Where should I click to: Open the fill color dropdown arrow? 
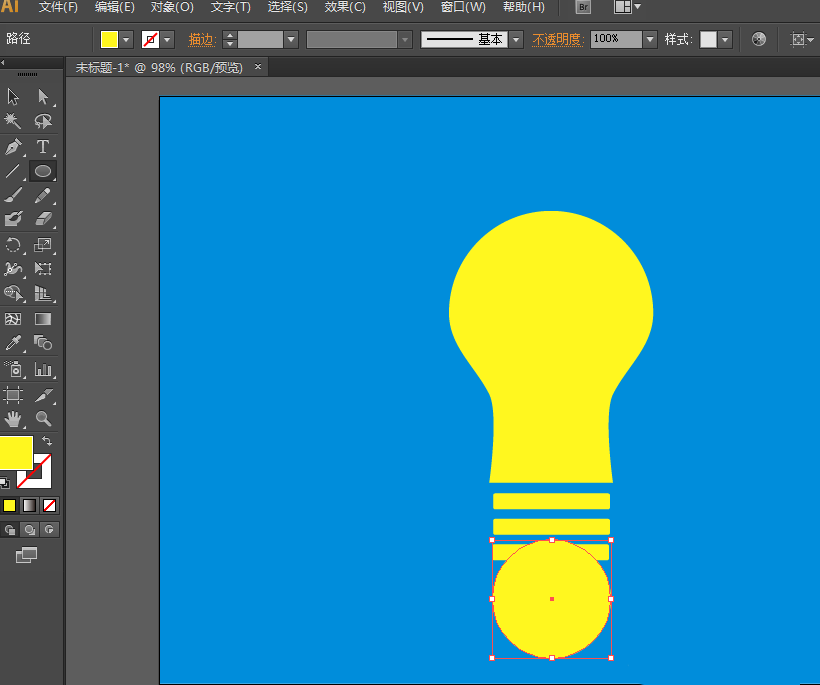point(127,40)
